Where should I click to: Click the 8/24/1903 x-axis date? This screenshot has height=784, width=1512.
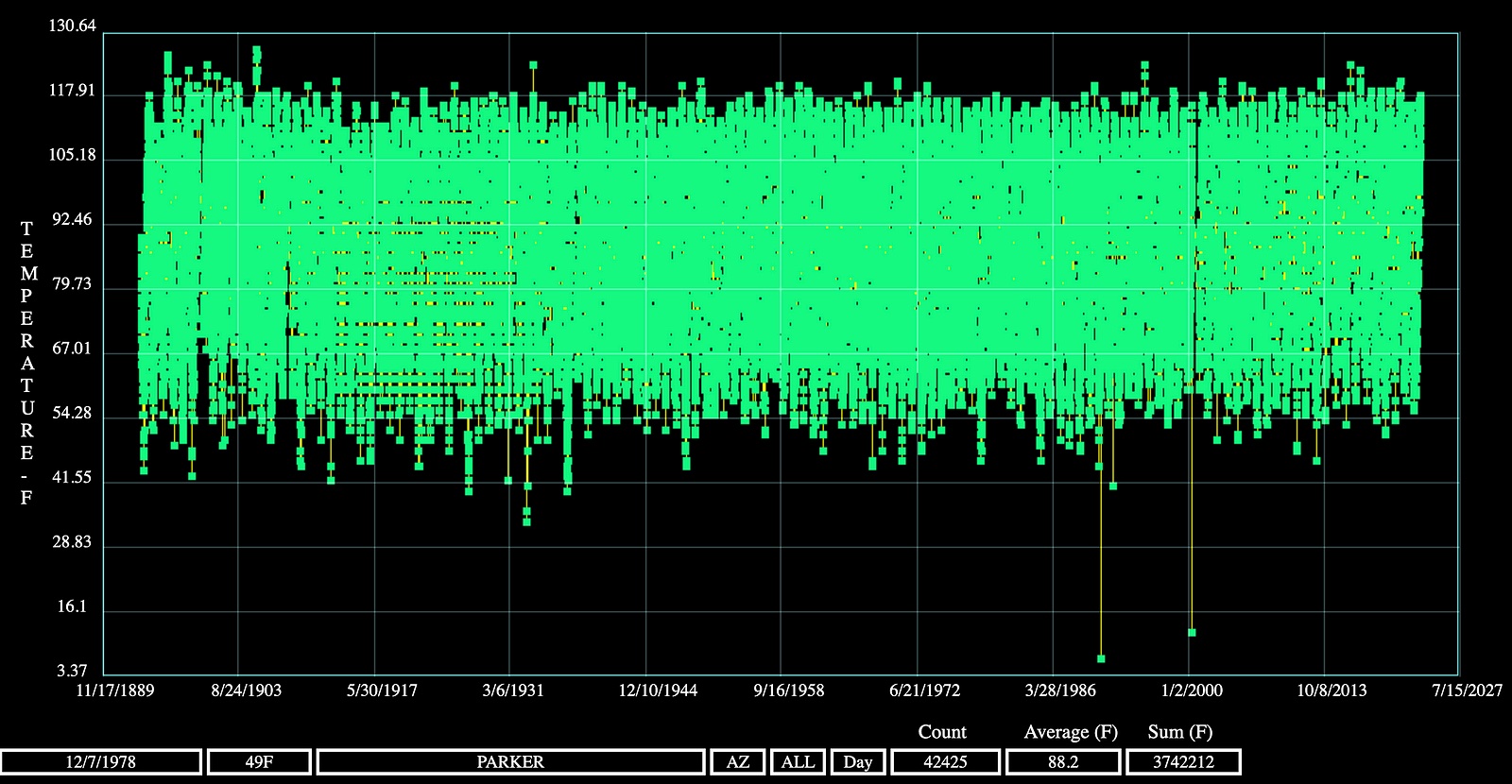coord(247,690)
